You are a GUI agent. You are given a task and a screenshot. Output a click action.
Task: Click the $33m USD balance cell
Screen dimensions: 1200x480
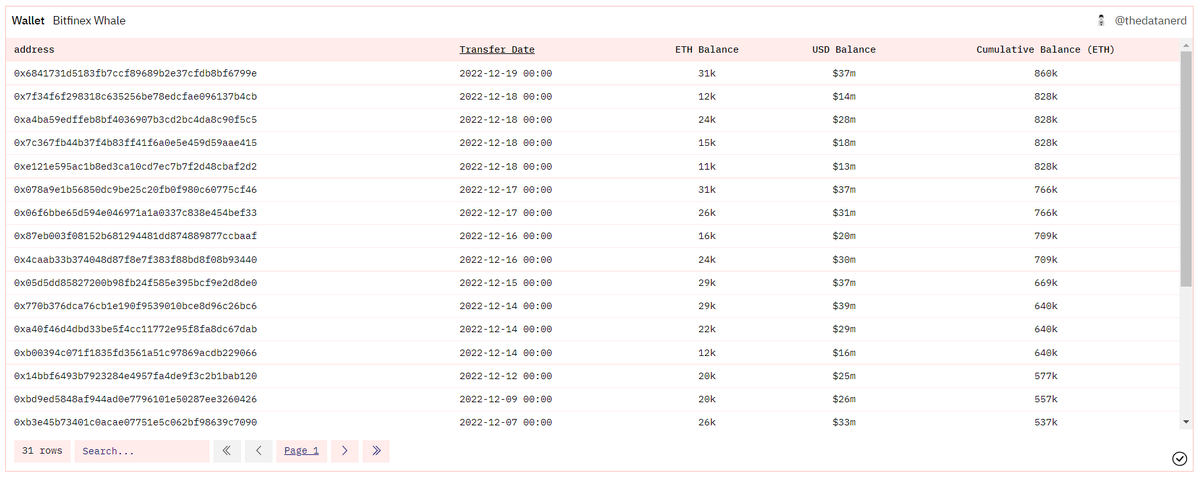tap(844, 422)
